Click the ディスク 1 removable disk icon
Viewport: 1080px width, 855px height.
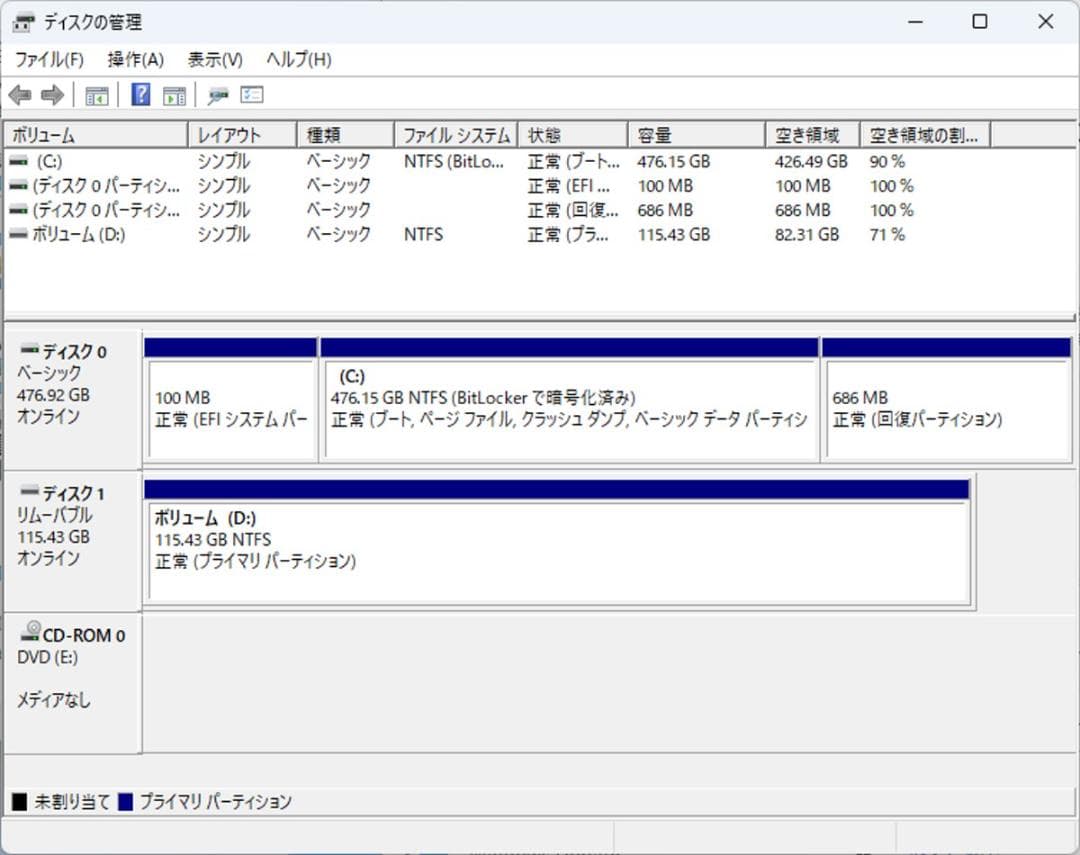pyautogui.click(x=31, y=490)
